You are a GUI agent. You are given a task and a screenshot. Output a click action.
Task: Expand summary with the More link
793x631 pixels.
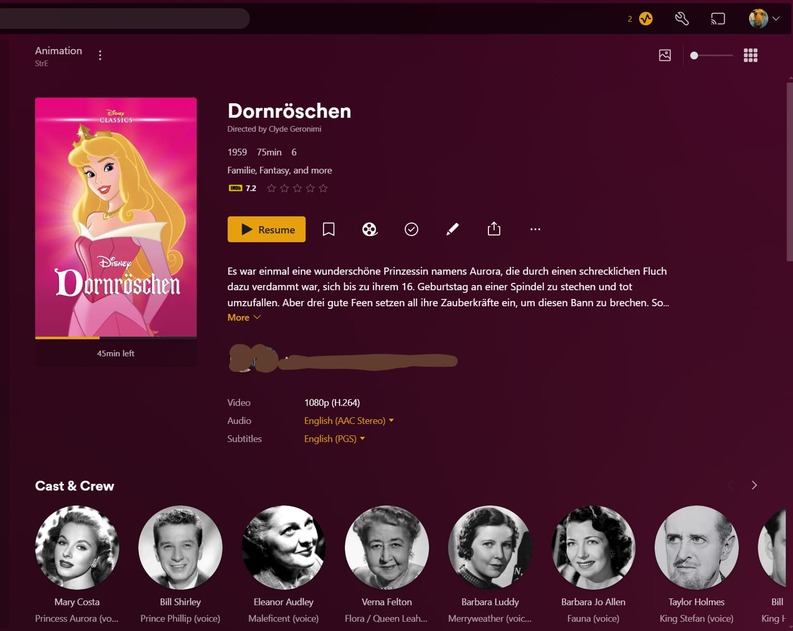[x=244, y=318]
